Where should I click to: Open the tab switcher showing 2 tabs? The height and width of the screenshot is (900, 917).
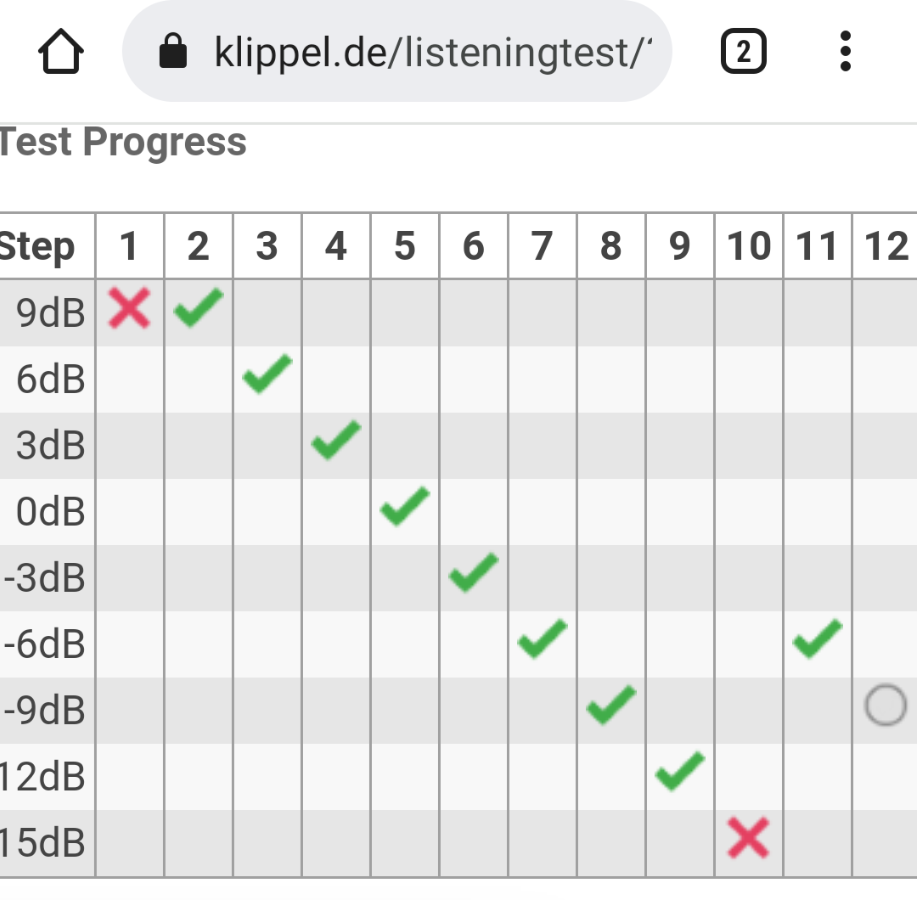(x=743, y=51)
